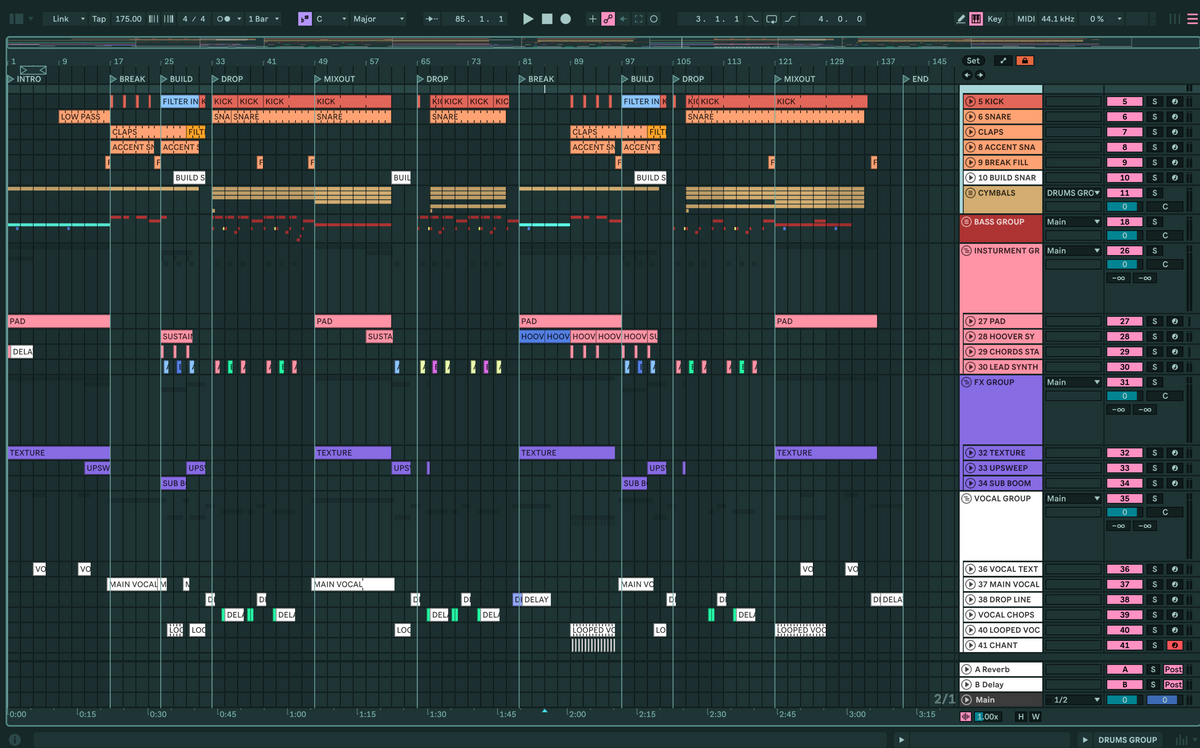Click the W arrangement width button

pyautogui.click(x=1035, y=716)
